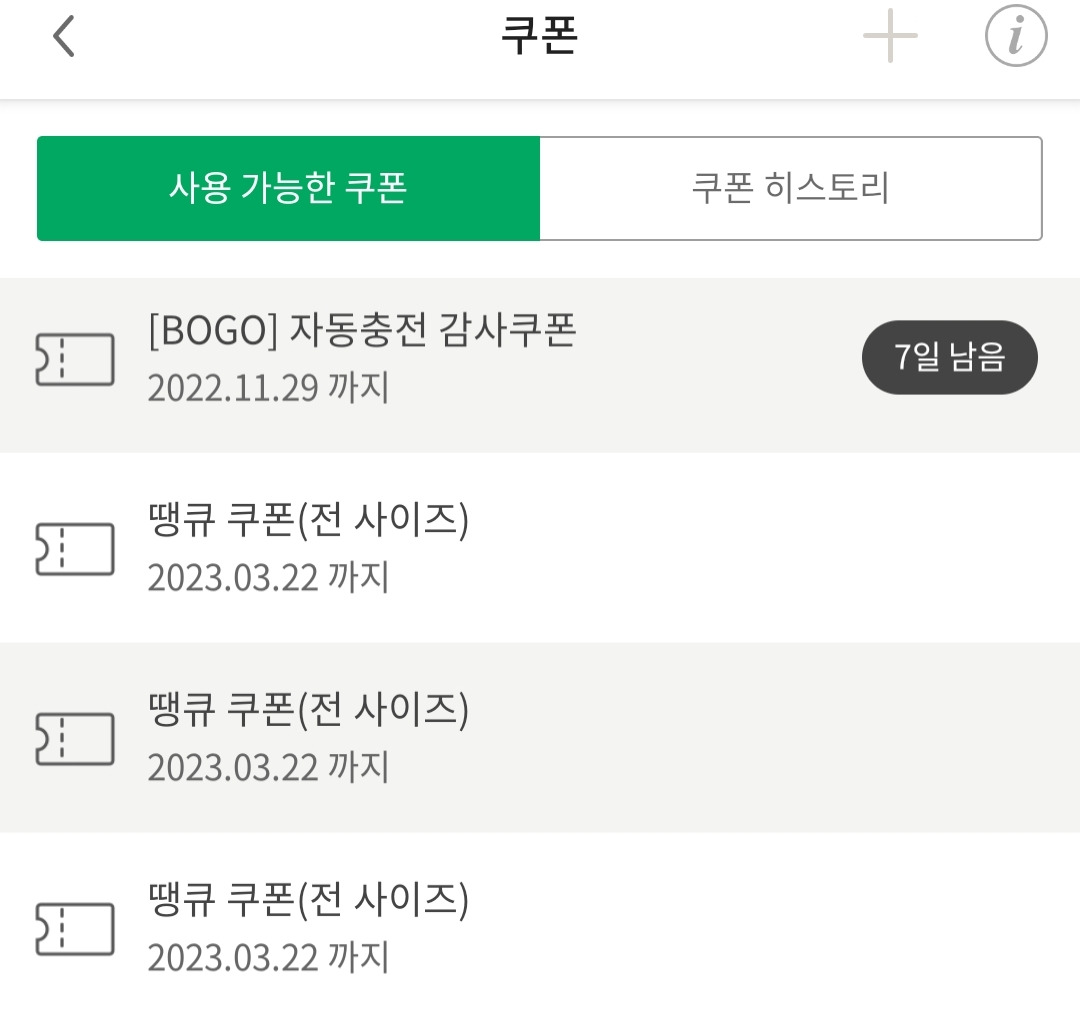Open the coupon info icon
Screen dimensions: 1080x1010
tap(1016, 37)
